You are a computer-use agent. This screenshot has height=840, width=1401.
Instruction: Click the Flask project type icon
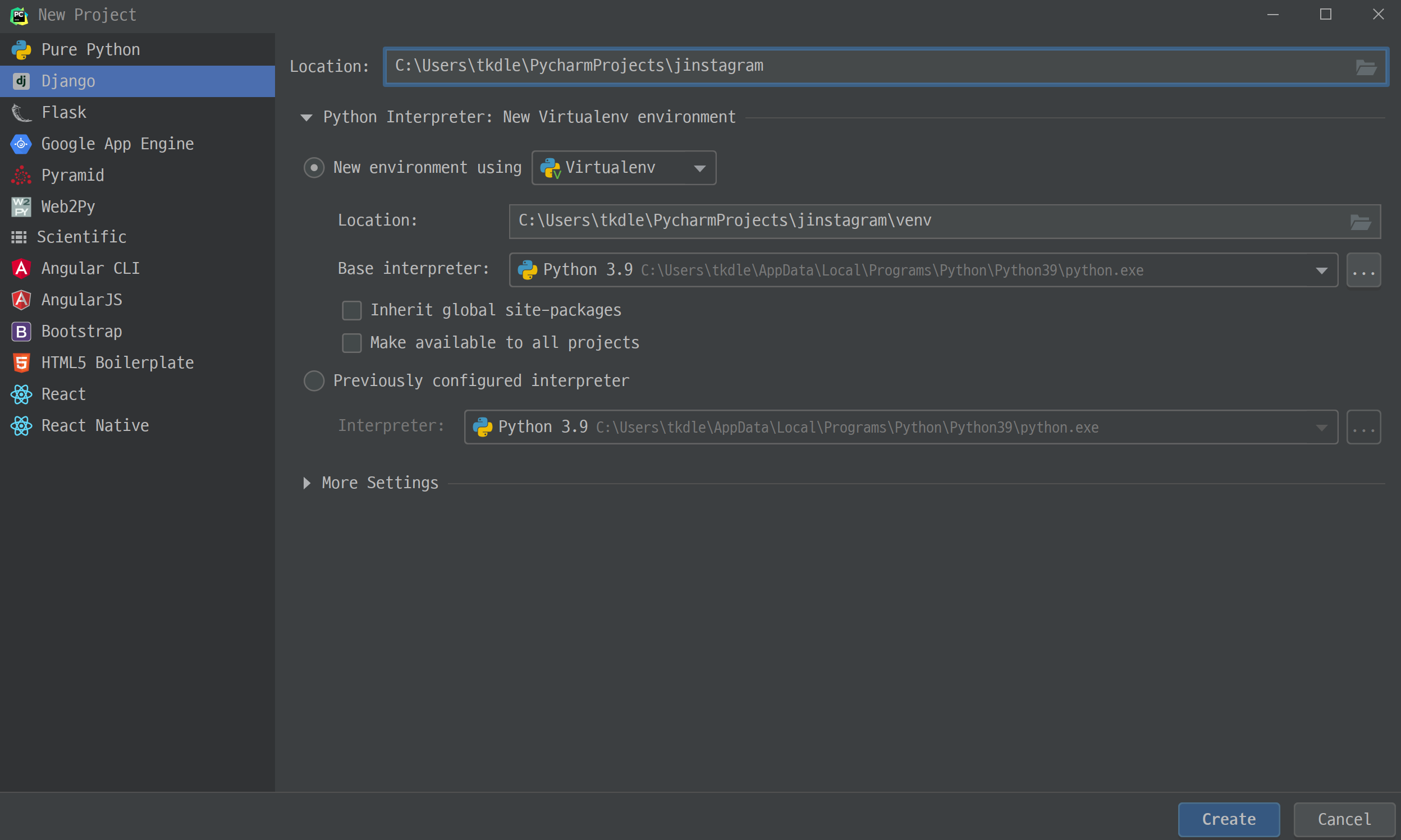point(21,113)
